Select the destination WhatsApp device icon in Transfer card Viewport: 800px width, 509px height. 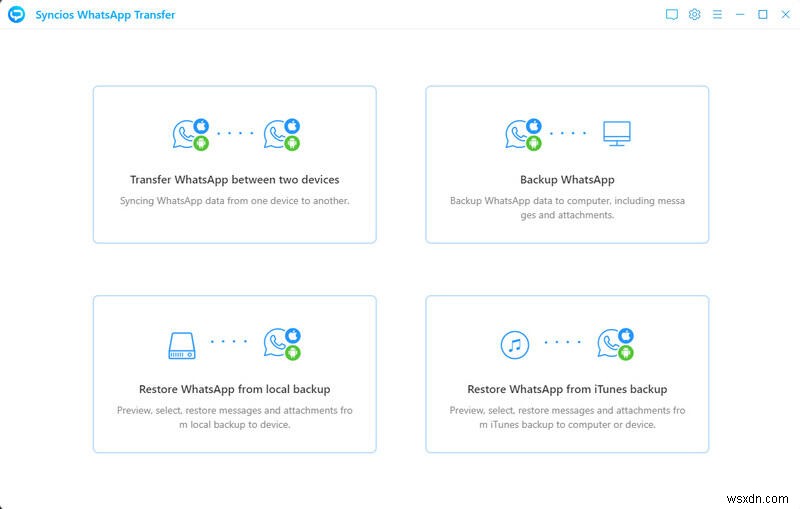282,135
